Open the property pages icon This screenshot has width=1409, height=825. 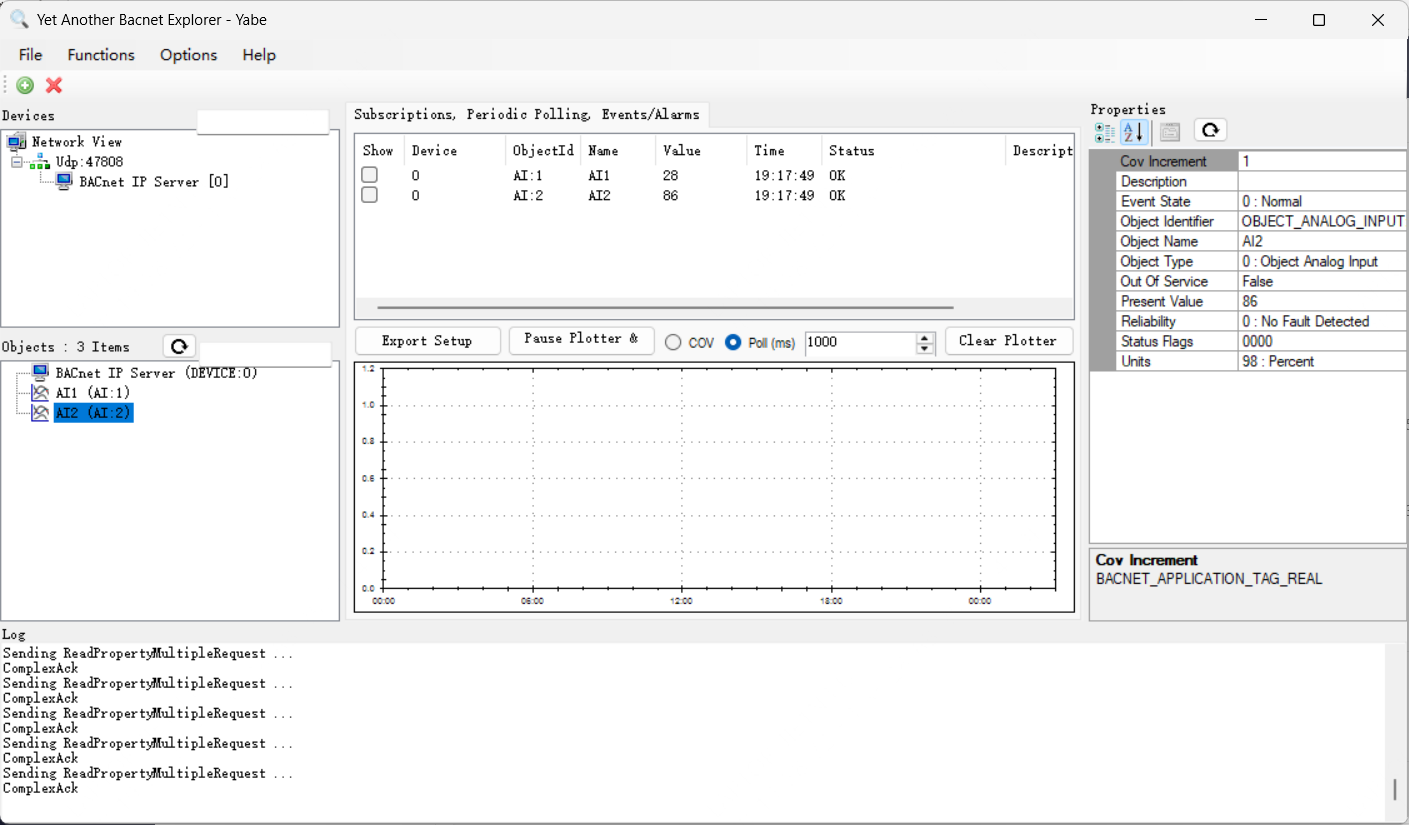[1170, 132]
